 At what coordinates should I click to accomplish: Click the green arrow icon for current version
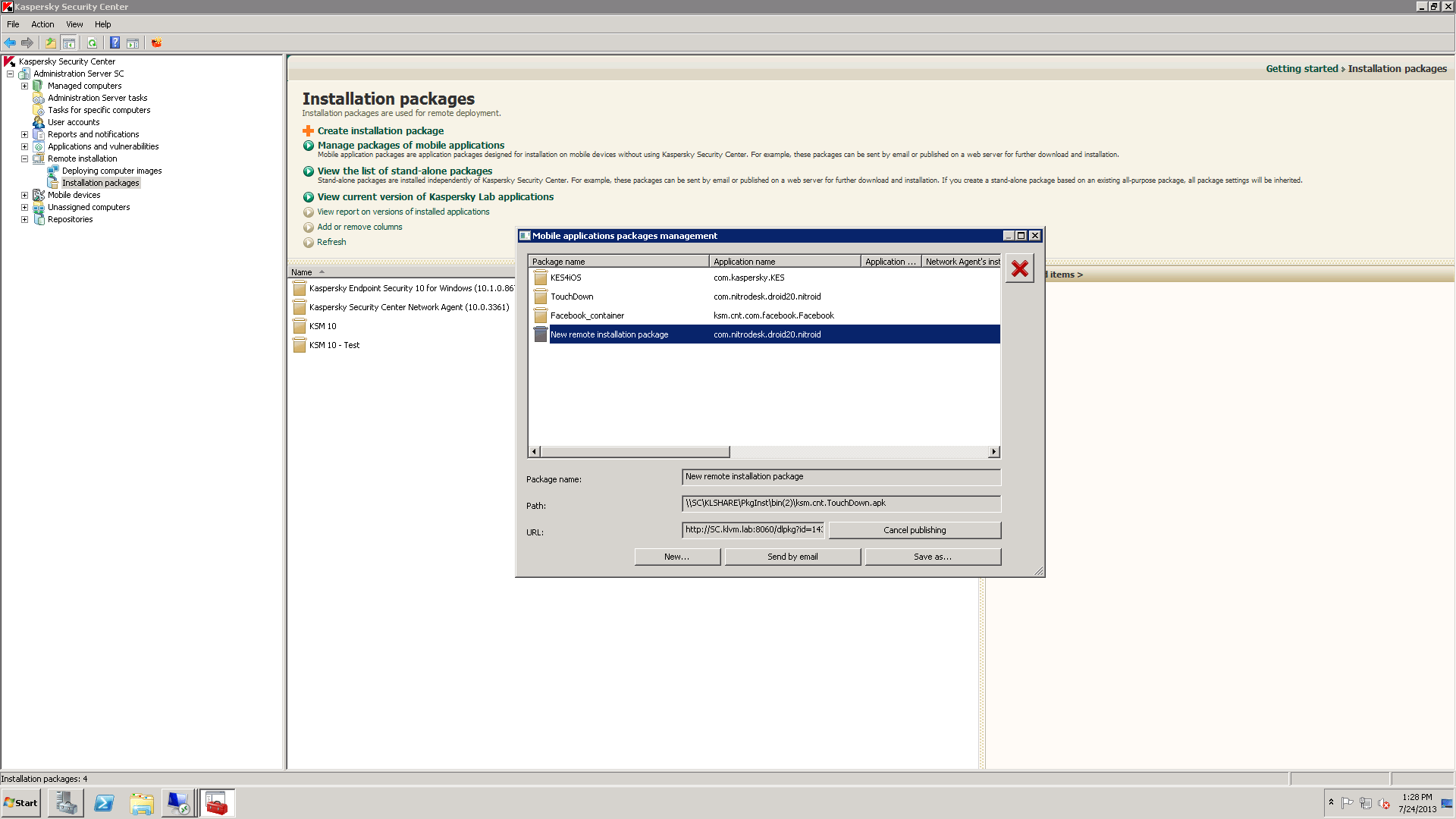click(x=309, y=197)
